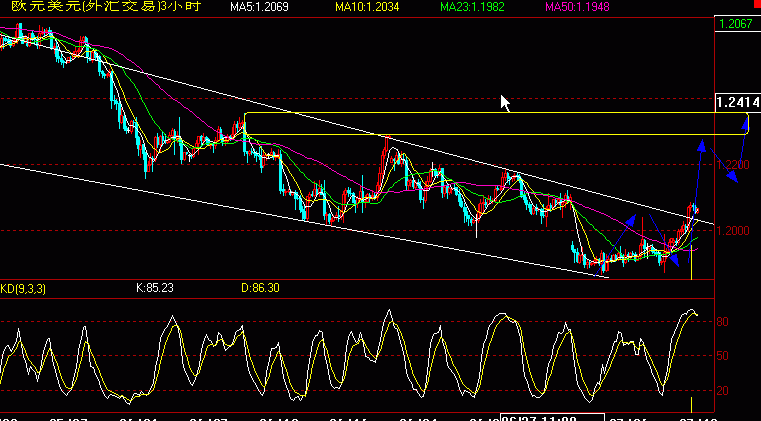The width and height of the screenshot is (761, 421).
Task: Click the current price box 1.2067
Action: [x=736, y=24]
